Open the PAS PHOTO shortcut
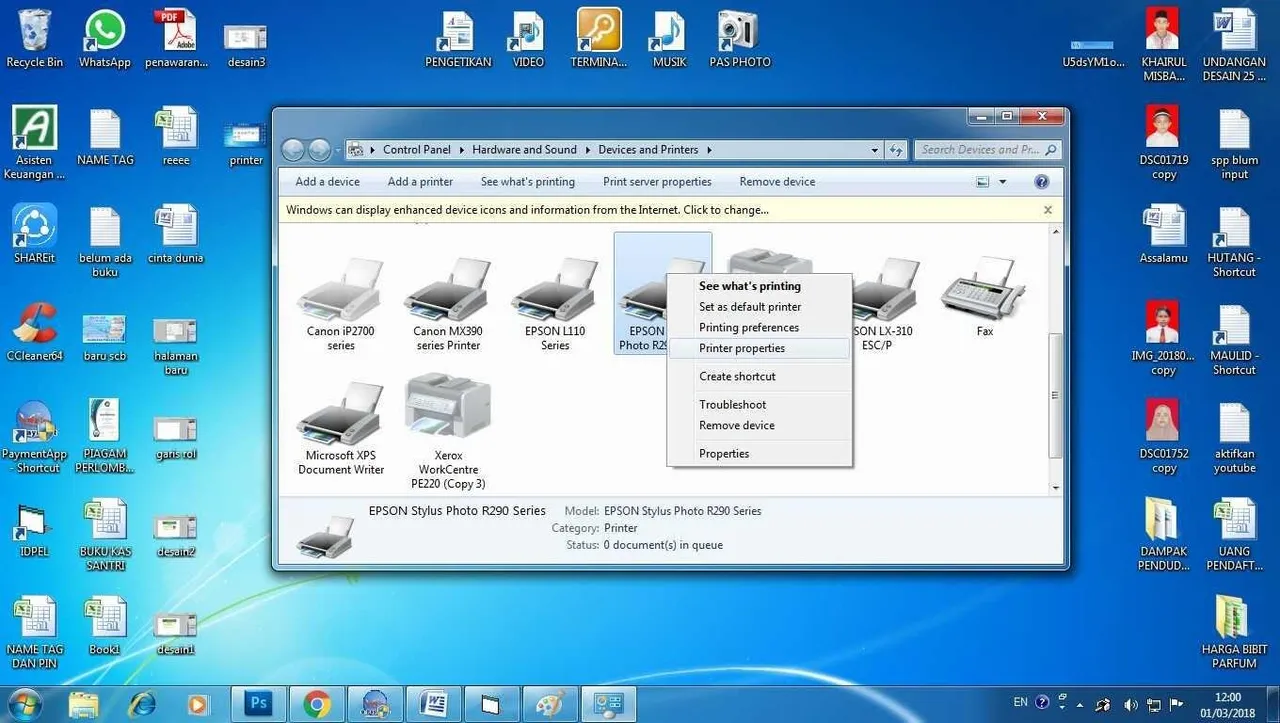 [740, 39]
